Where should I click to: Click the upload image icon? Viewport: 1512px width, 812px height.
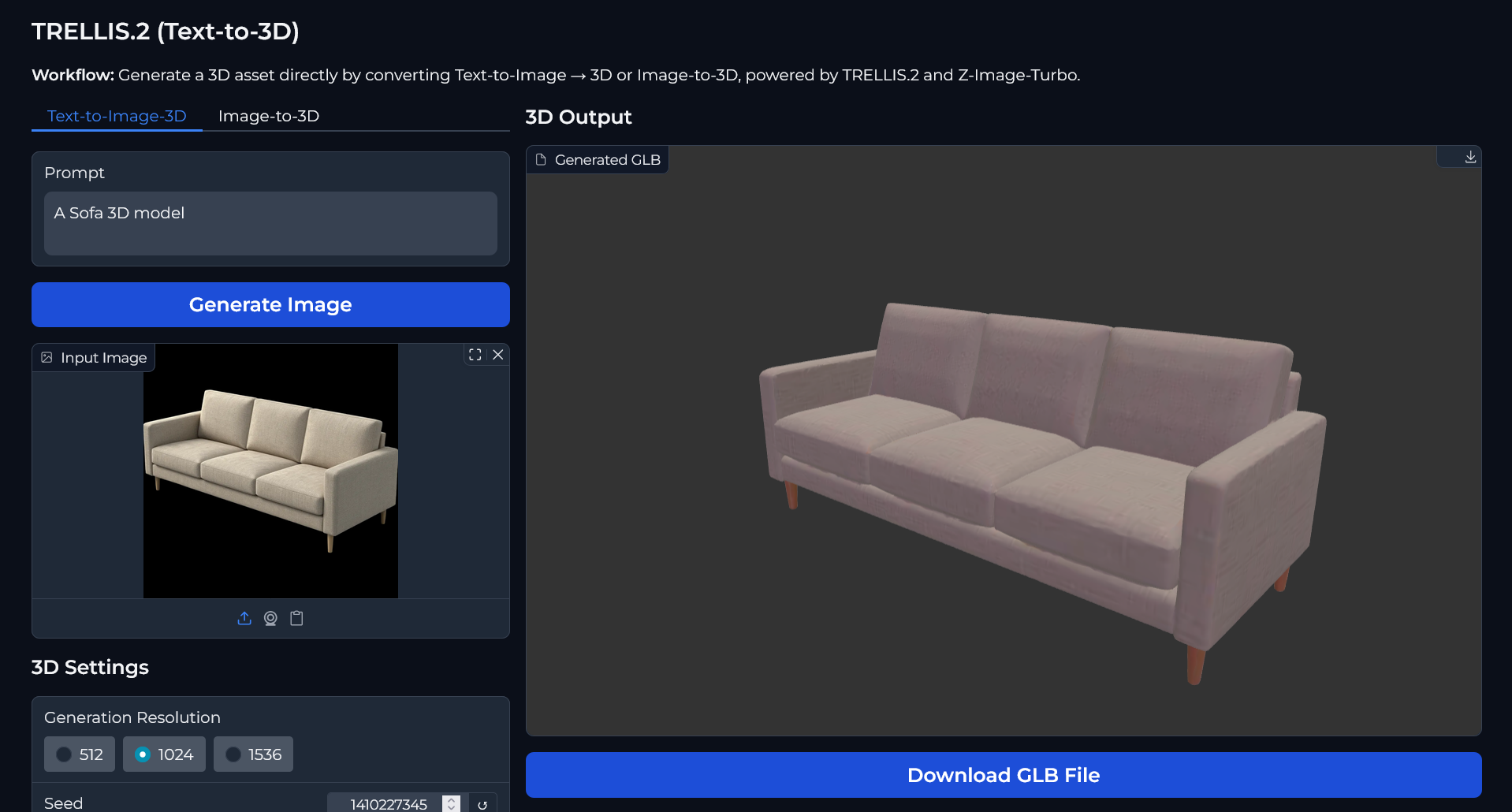244,618
